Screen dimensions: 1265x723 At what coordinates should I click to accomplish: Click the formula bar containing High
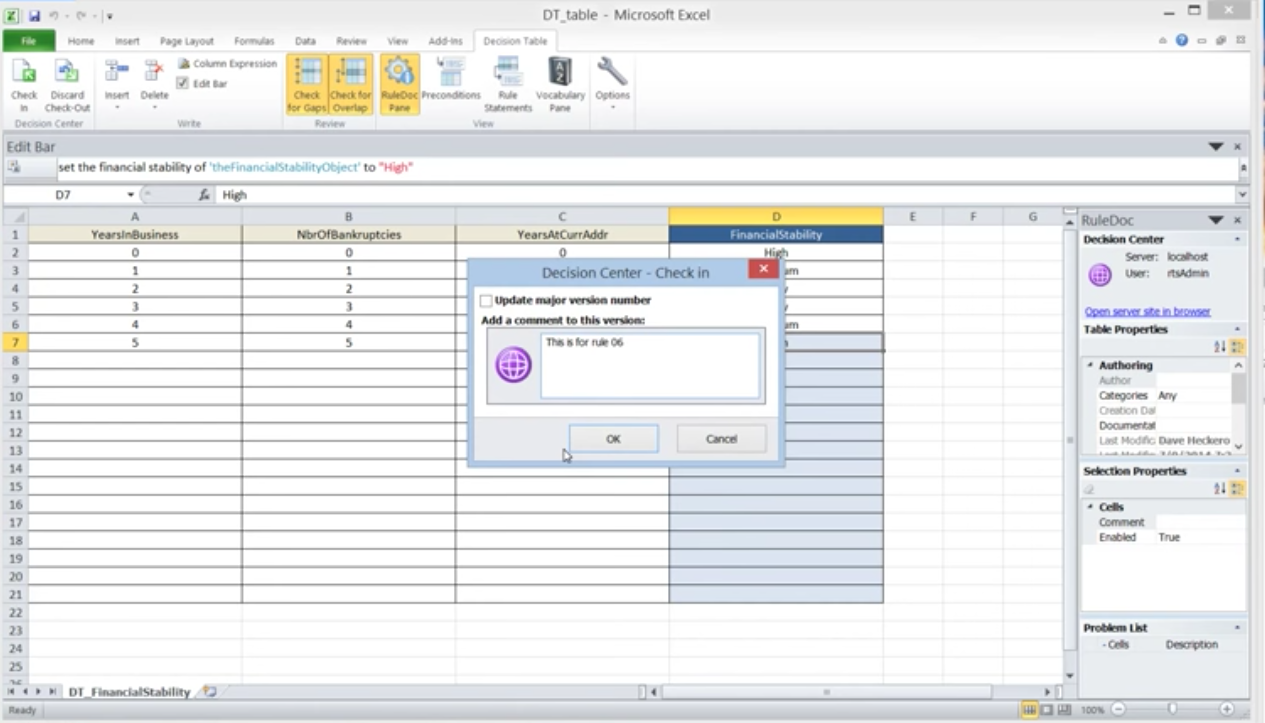coord(727,195)
